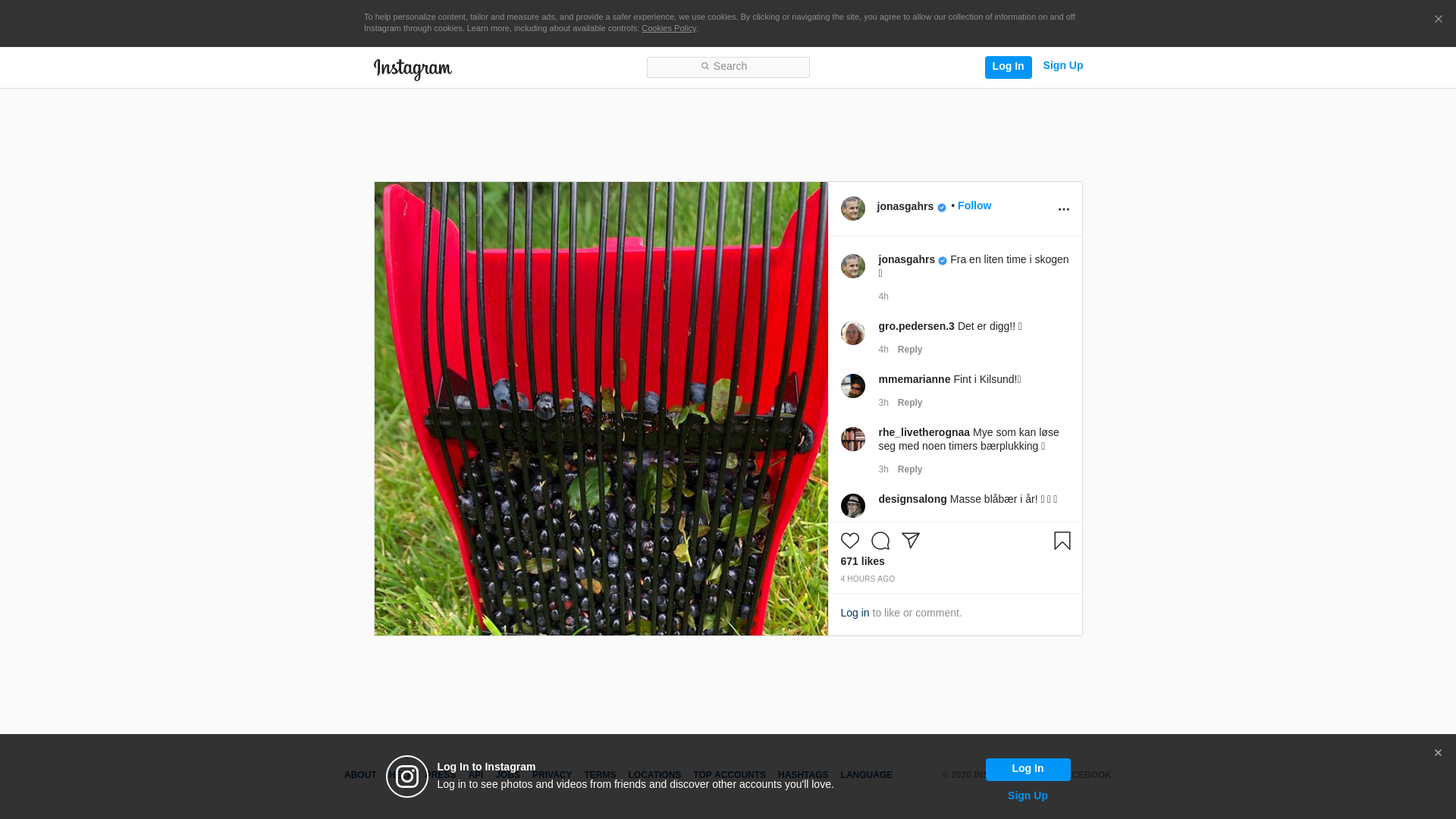Open rhe_livetherognaa profile picture

[x=853, y=439]
